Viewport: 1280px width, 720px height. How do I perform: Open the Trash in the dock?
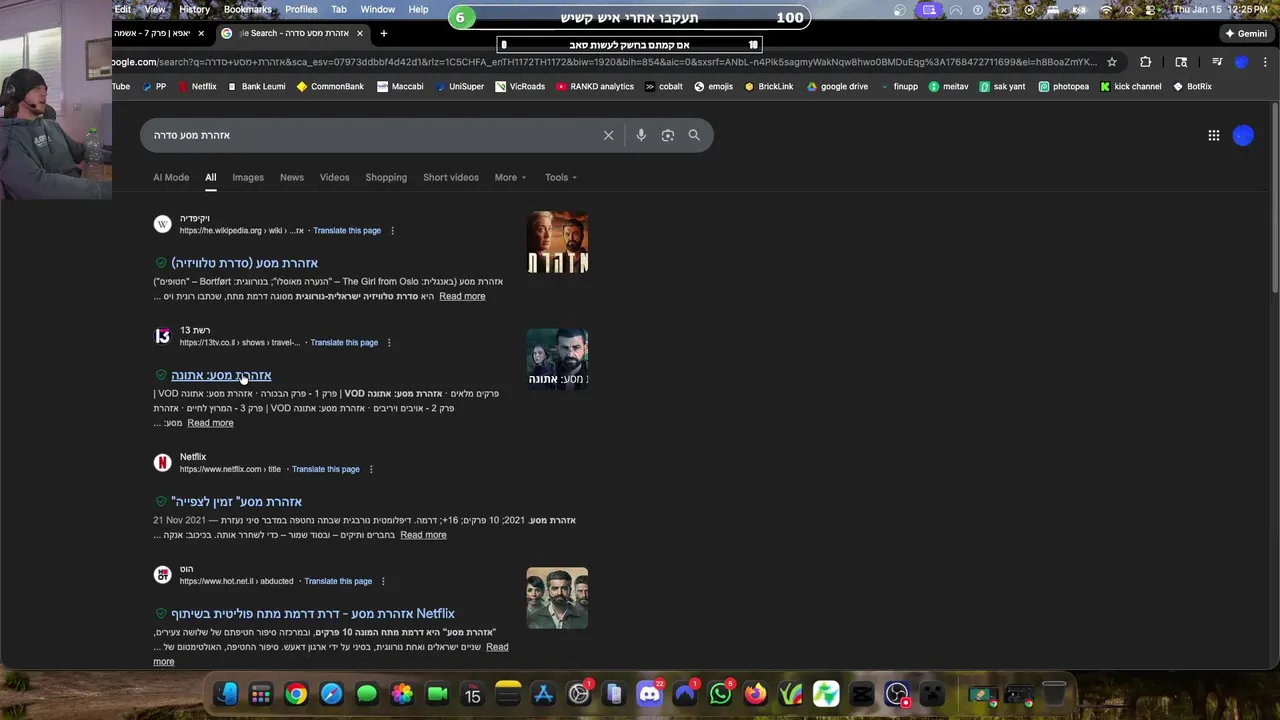click(1054, 694)
